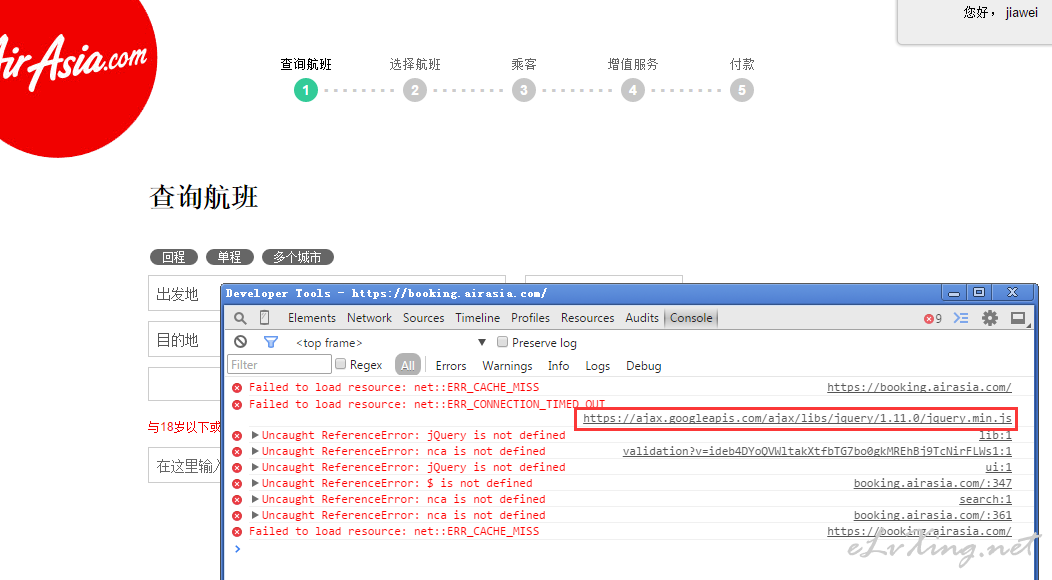Show the console drawer toggle icon
Image resolution: width=1052 pixels, height=580 pixels.
tap(961, 318)
